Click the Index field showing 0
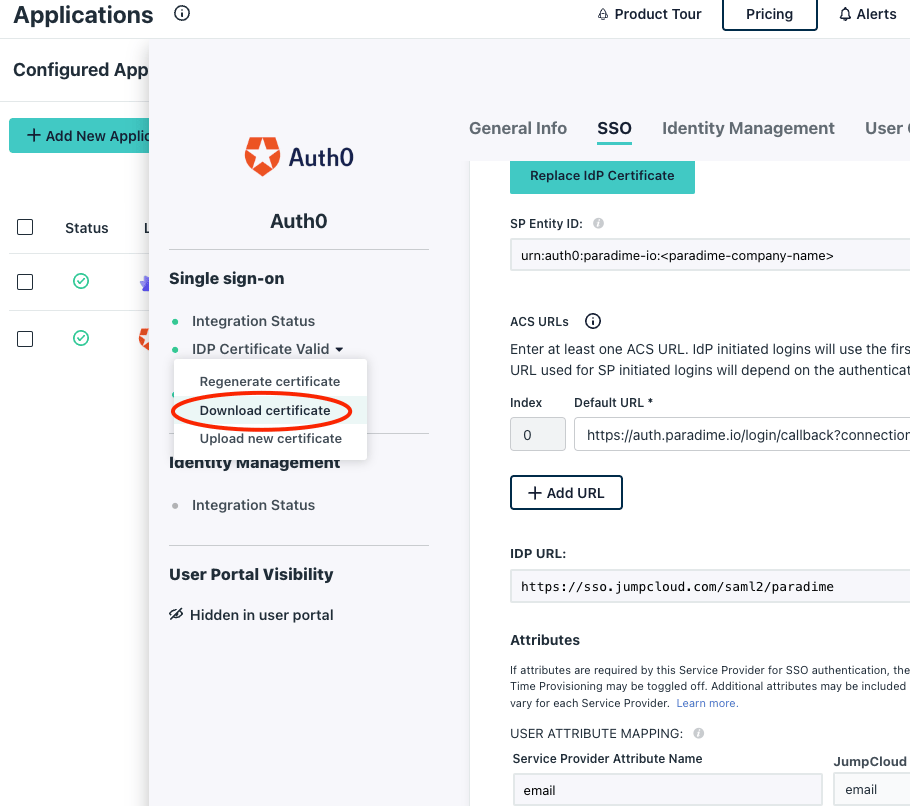This screenshot has width=910, height=806. point(538,435)
